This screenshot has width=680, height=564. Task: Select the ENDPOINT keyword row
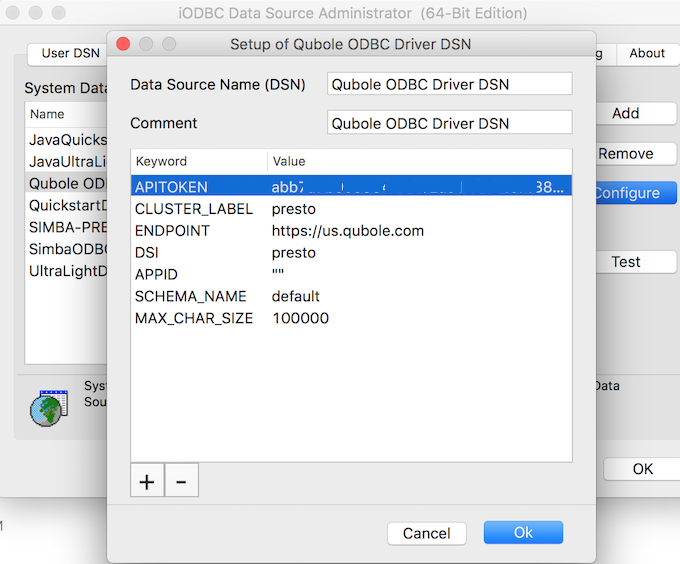[351, 231]
